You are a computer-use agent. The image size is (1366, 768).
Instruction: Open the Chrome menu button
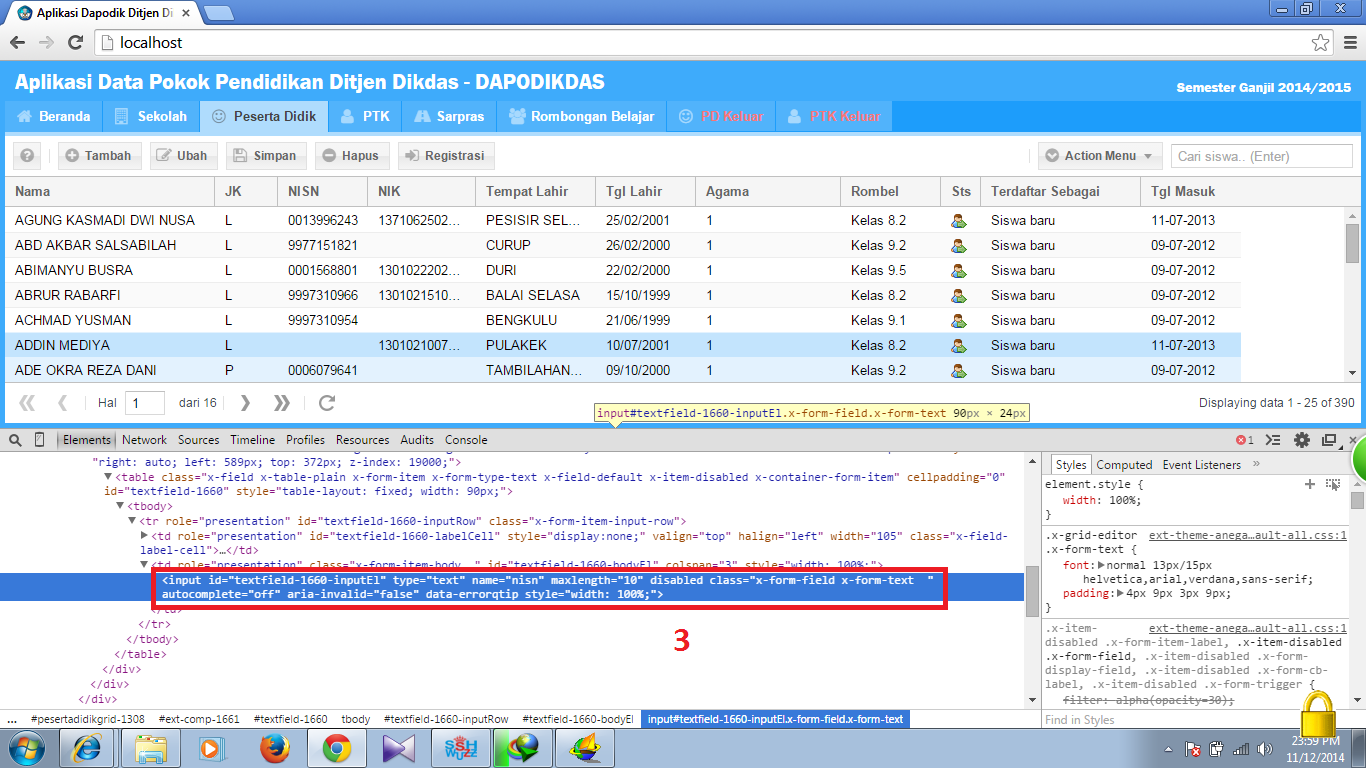tap(1348, 43)
